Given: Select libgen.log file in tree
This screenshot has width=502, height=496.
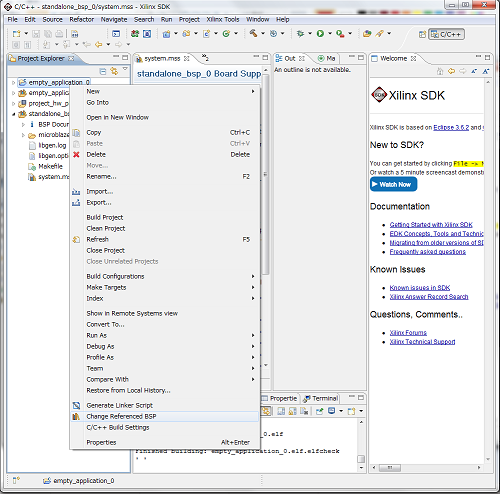Looking at the screenshot, I should click(48, 146).
